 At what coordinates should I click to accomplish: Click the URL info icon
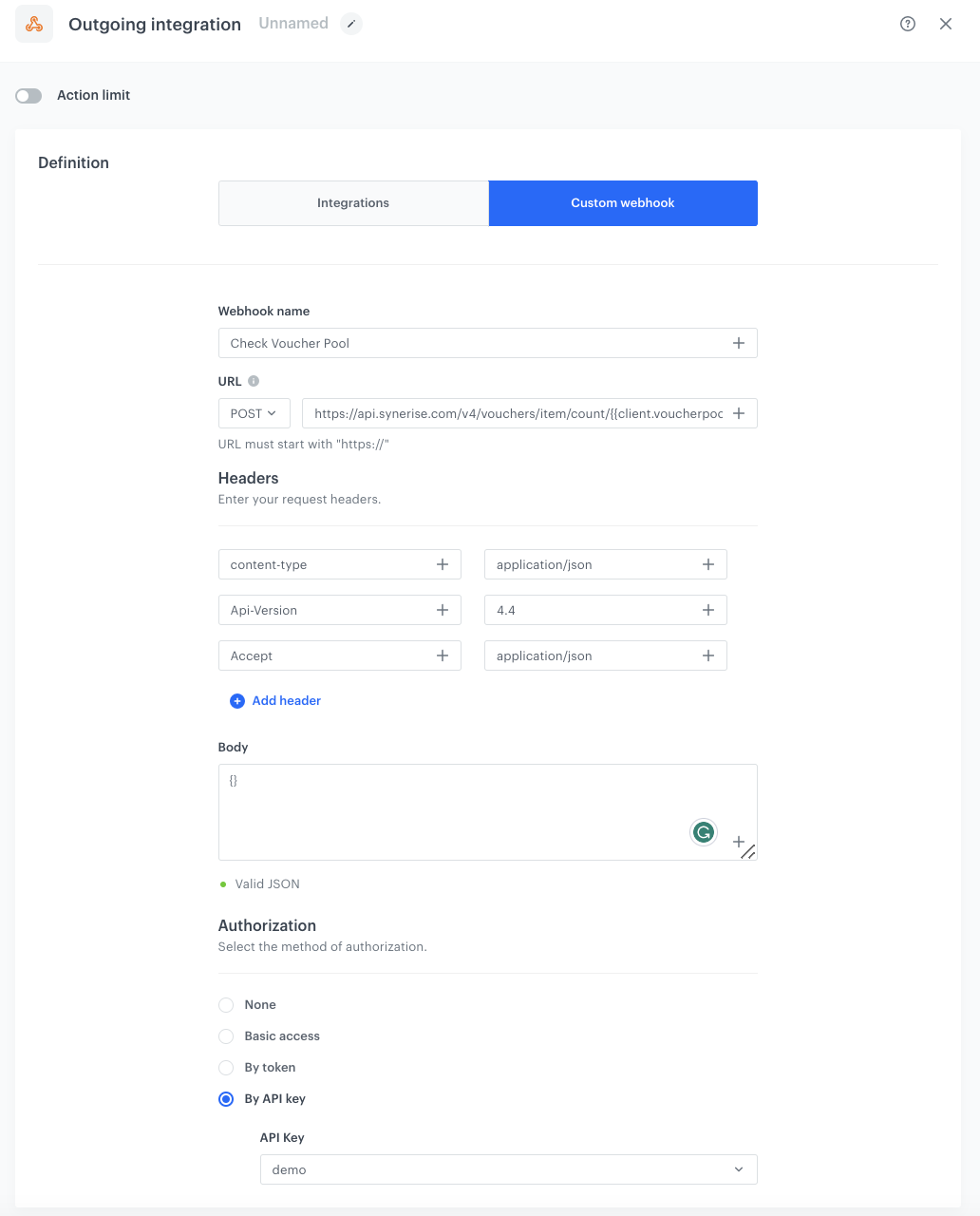tap(254, 381)
